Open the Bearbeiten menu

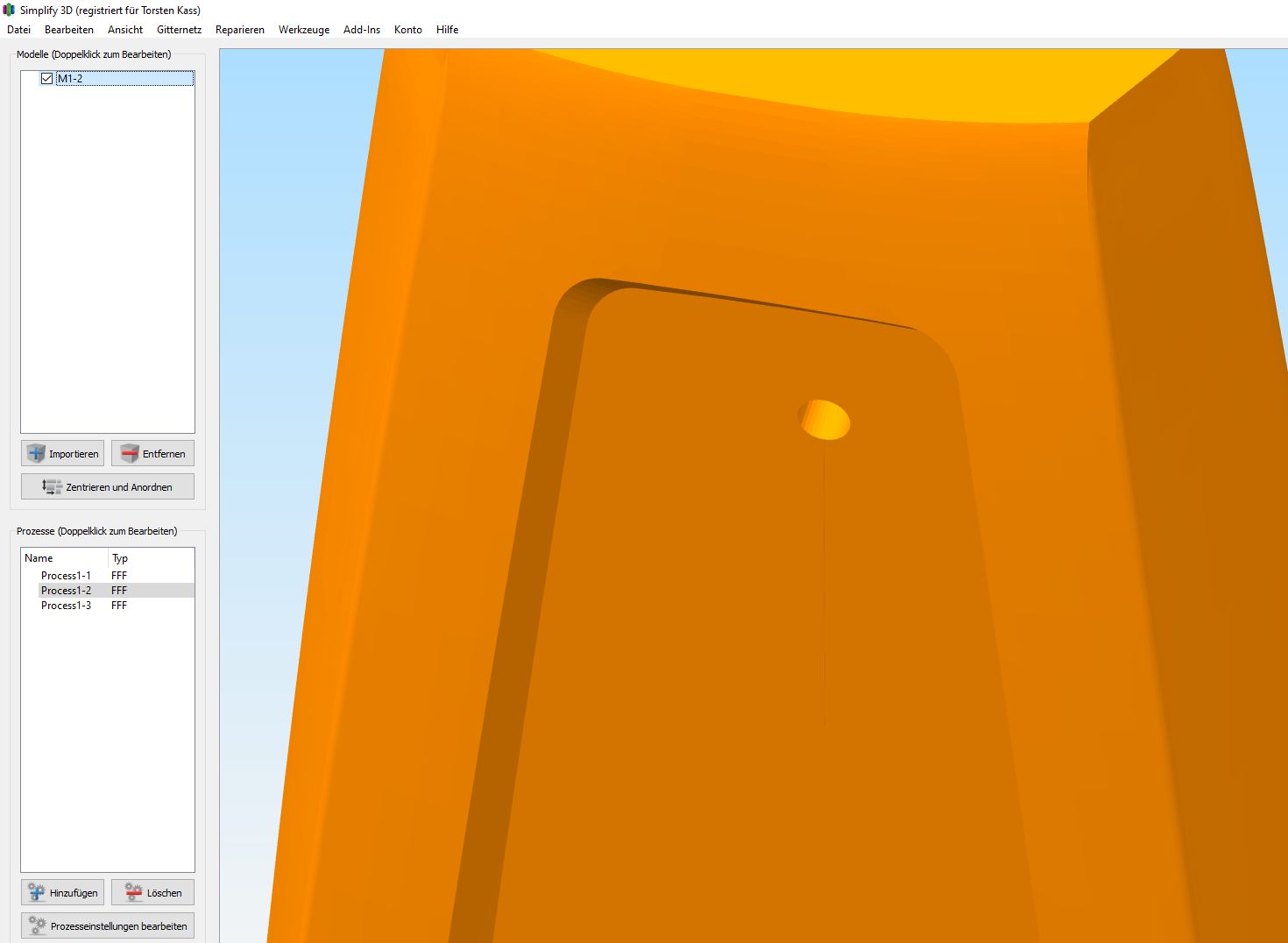69,30
